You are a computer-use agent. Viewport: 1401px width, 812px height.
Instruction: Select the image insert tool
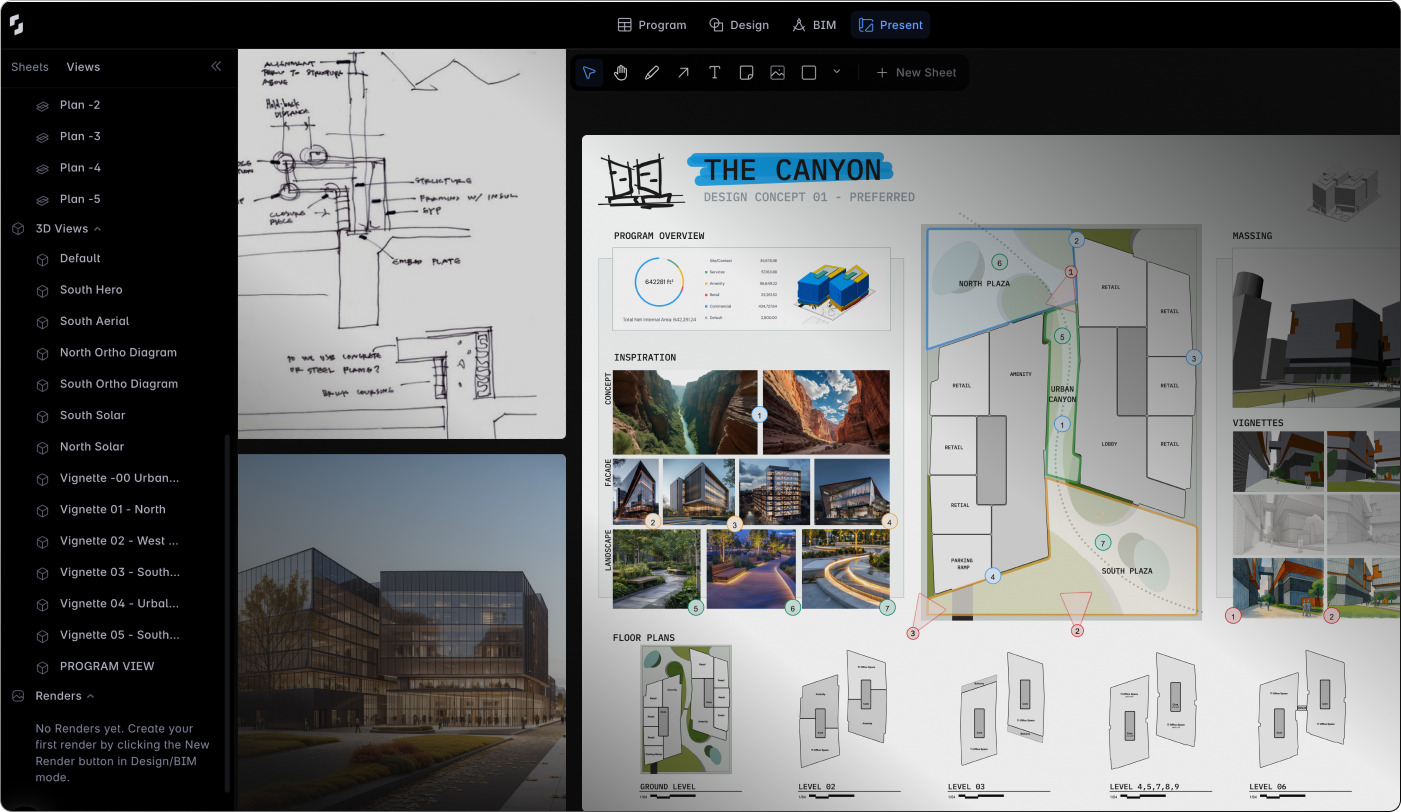pos(777,71)
